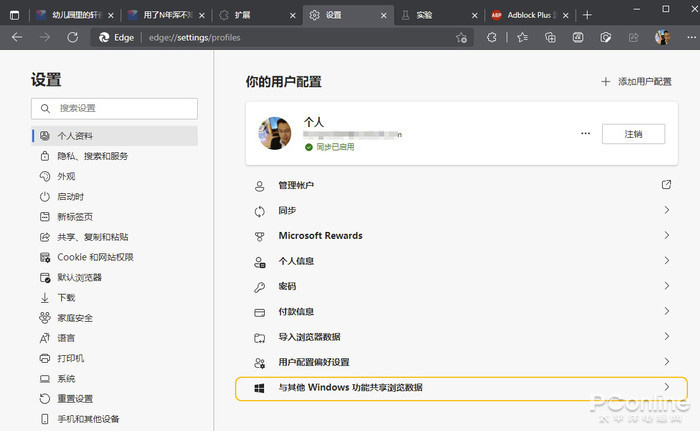This screenshot has width=700, height=431.
Task: Click the refresh page button
Action: click(x=72, y=37)
